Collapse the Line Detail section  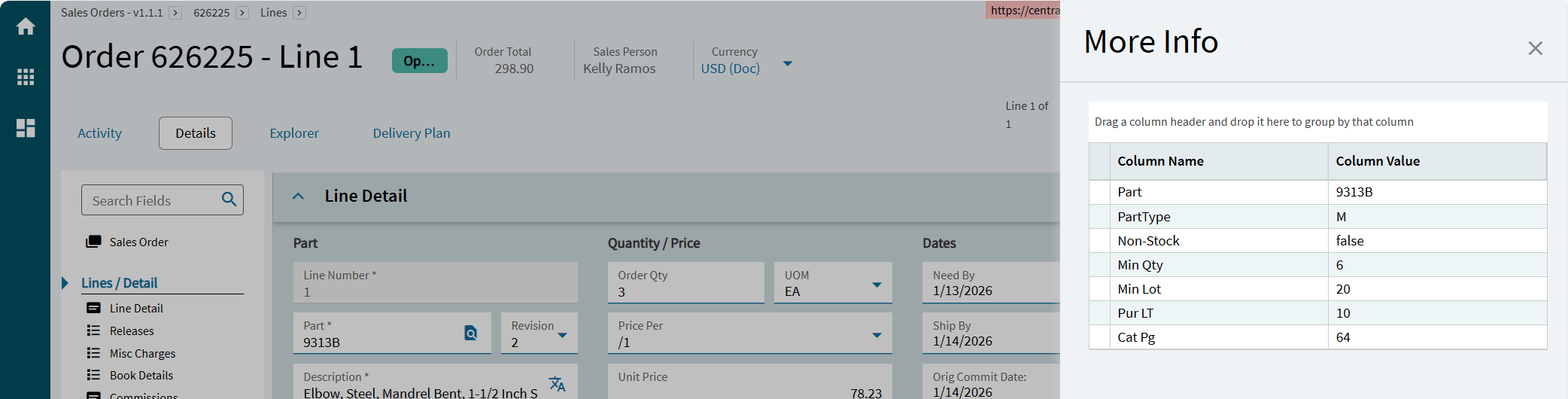[298, 196]
